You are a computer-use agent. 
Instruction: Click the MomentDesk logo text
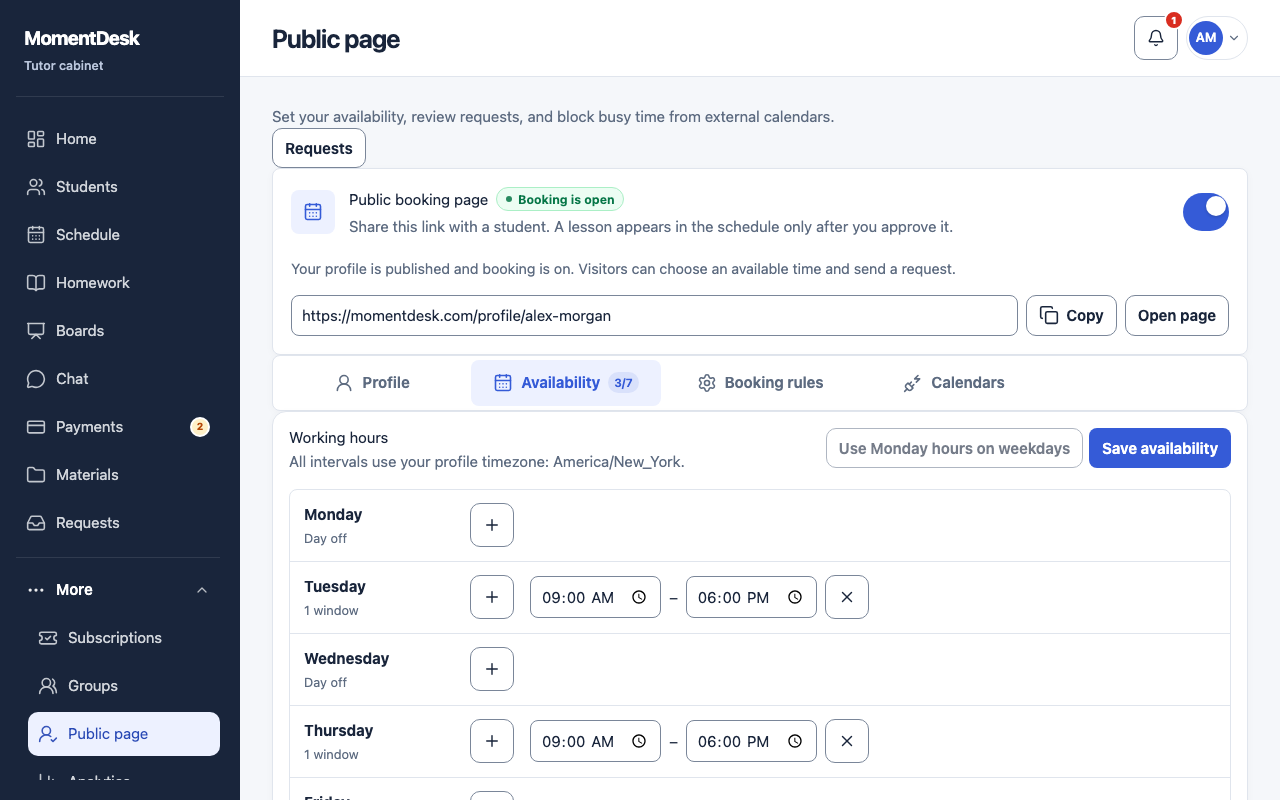pos(82,38)
